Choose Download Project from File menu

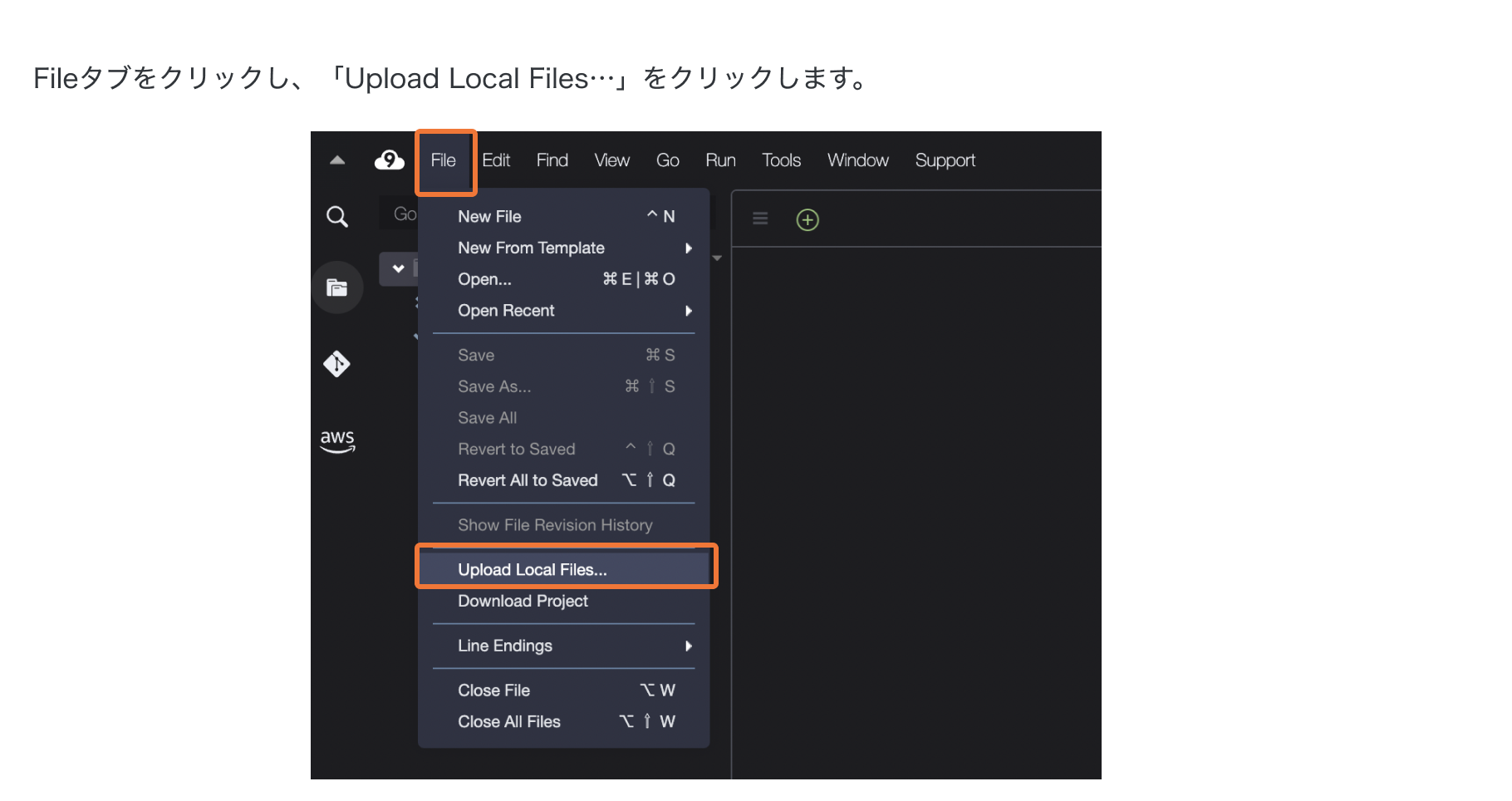523,602
